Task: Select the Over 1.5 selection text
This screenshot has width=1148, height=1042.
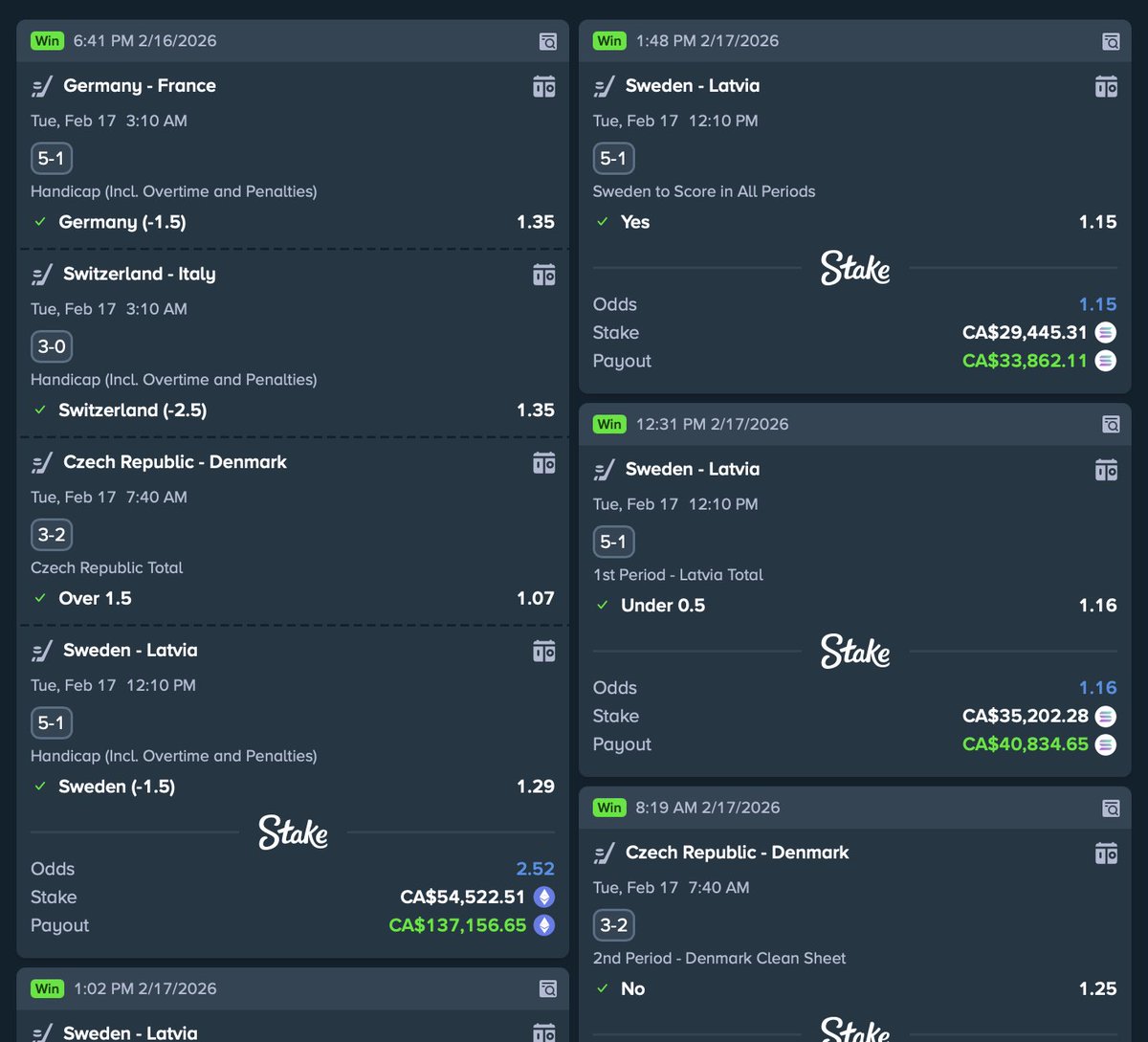Action: coord(96,598)
